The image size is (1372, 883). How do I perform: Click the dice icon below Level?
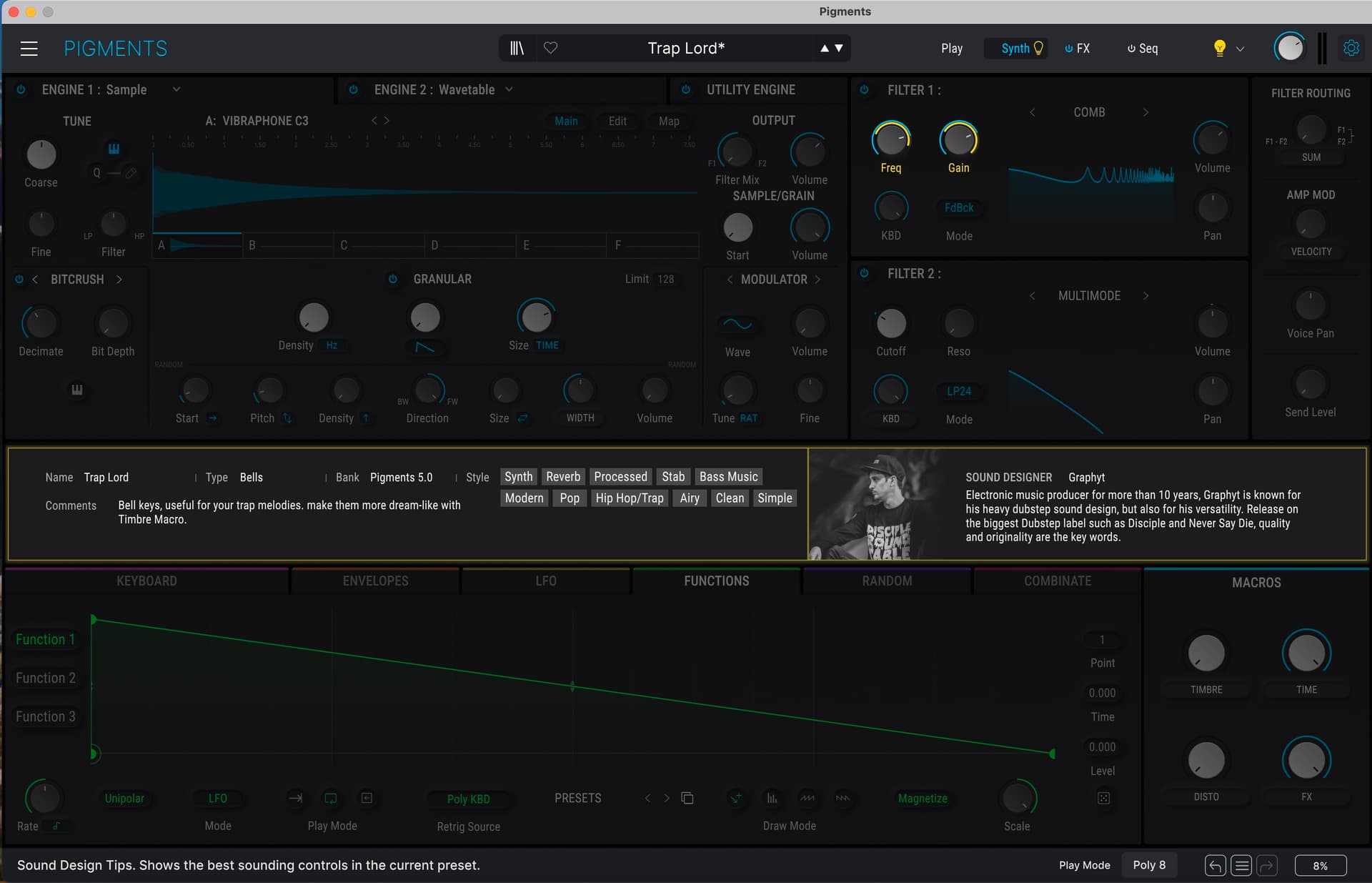pyautogui.click(x=1103, y=798)
